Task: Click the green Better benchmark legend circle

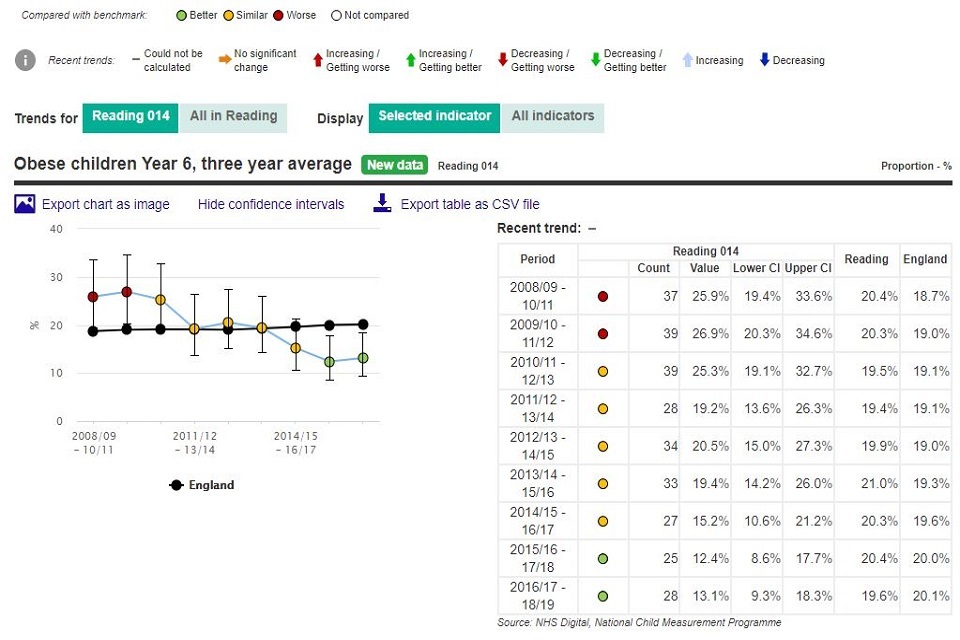Action: [180, 15]
